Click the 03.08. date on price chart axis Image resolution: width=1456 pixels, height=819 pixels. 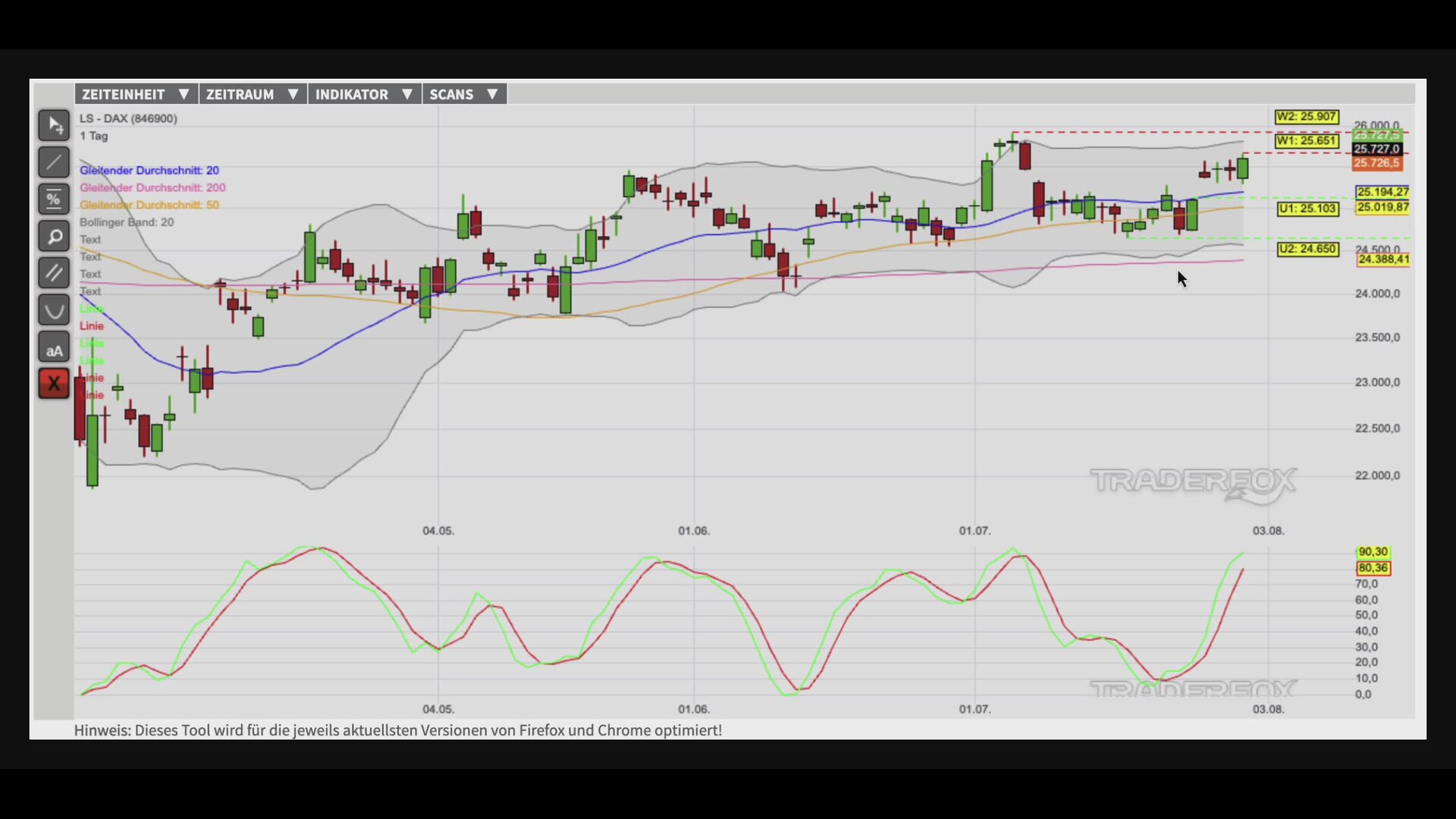(1268, 531)
